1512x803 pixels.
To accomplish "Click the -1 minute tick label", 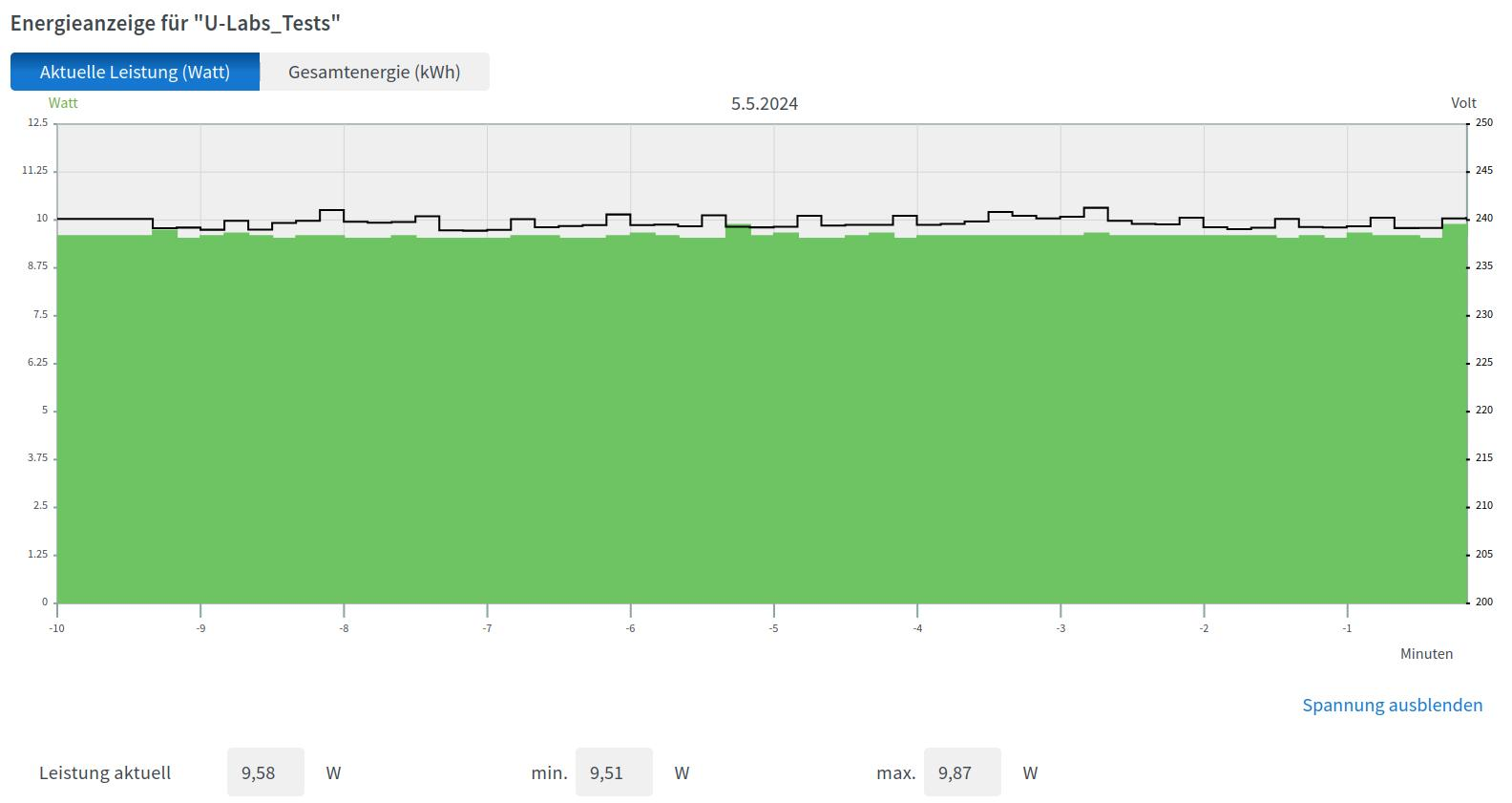I will point(1347,628).
